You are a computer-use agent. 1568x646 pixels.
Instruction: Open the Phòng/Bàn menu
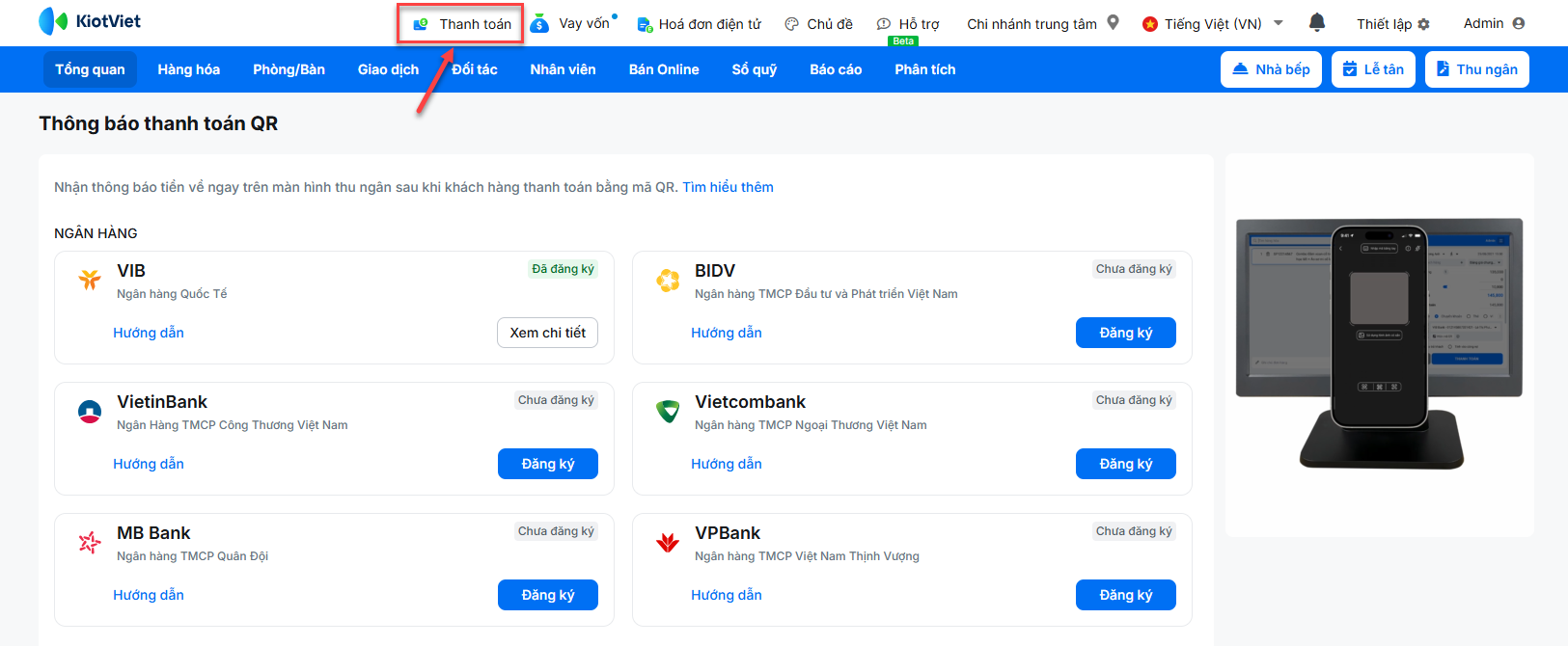289,69
